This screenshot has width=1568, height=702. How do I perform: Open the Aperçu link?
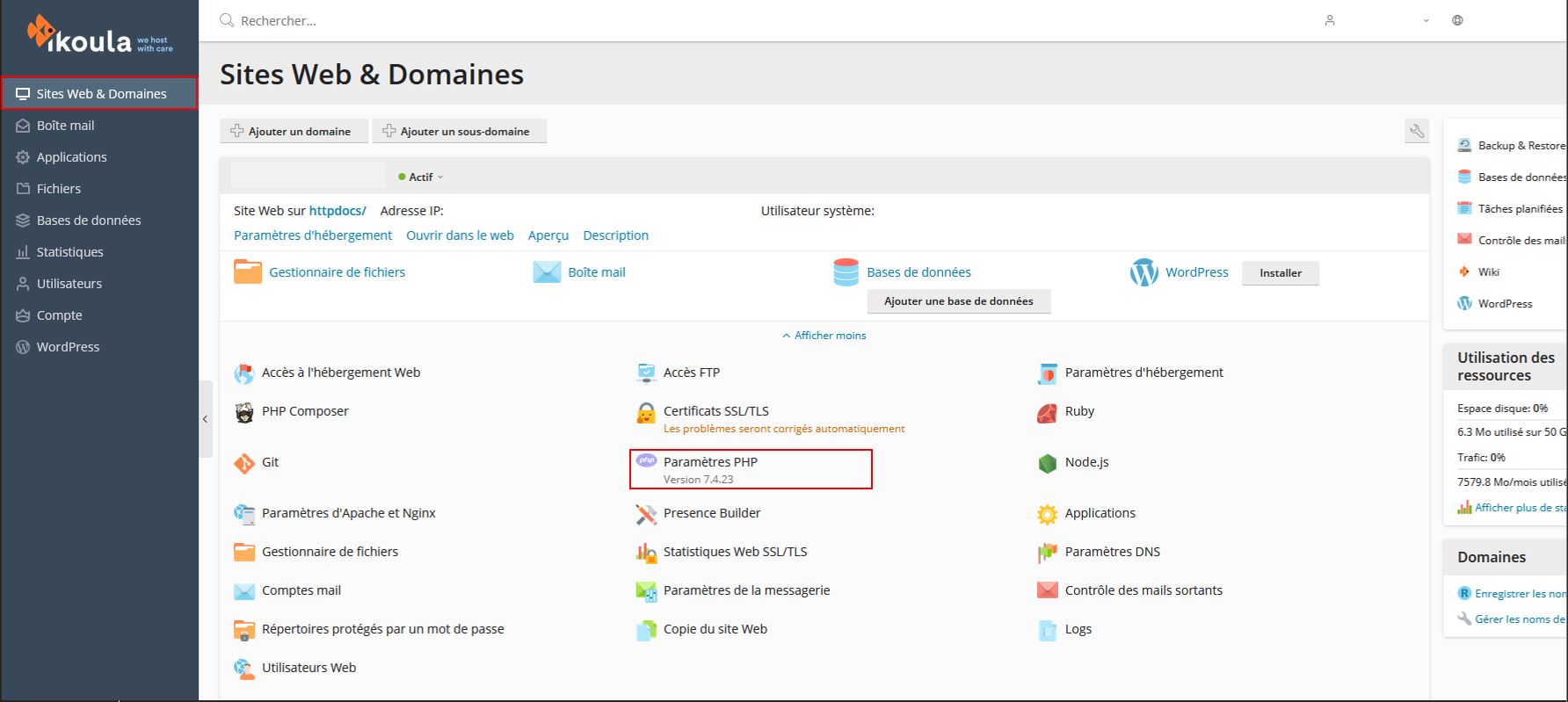[548, 235]
